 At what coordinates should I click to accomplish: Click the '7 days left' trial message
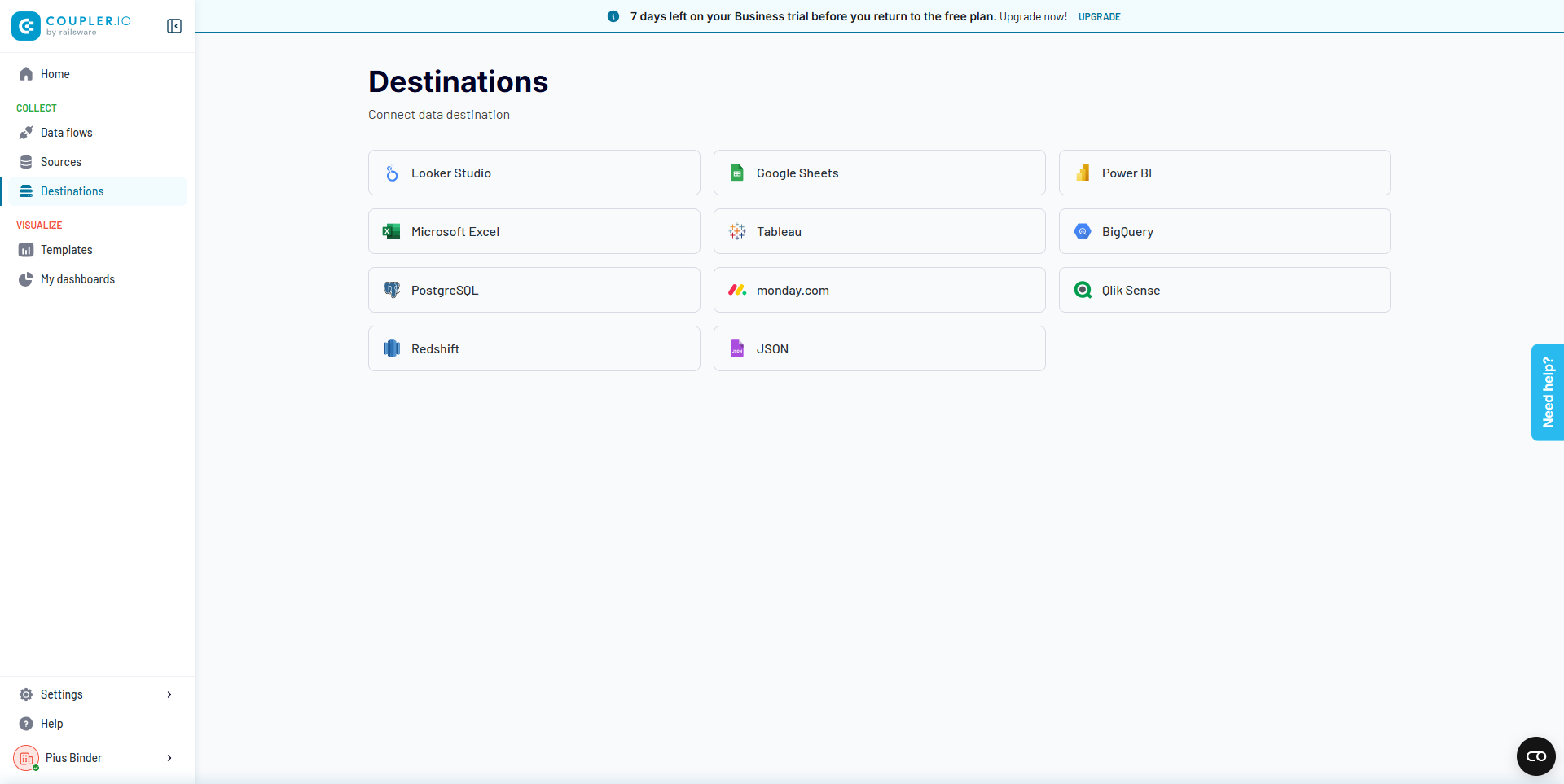812,16
